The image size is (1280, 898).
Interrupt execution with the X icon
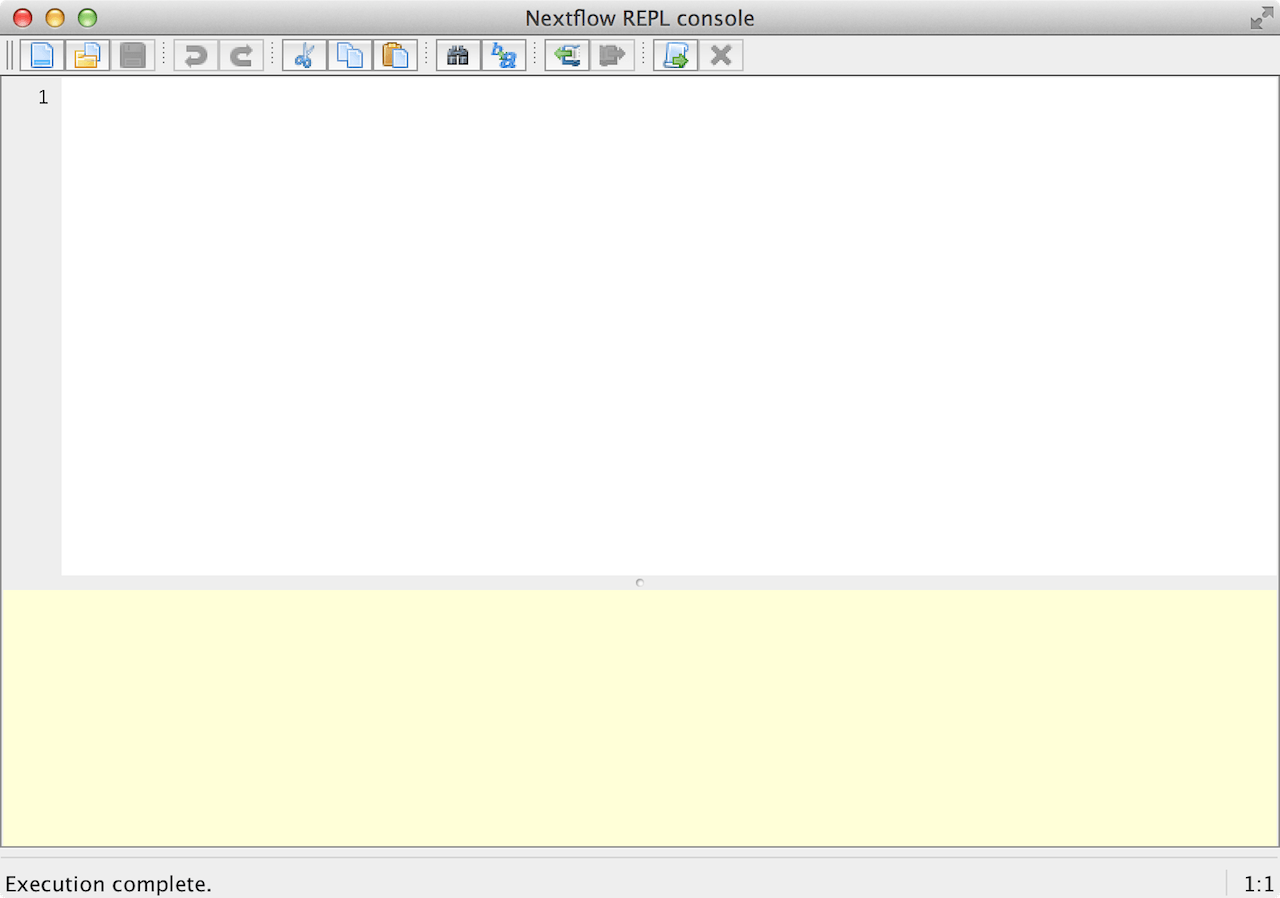pyautogui.click(x=721, y=55)
